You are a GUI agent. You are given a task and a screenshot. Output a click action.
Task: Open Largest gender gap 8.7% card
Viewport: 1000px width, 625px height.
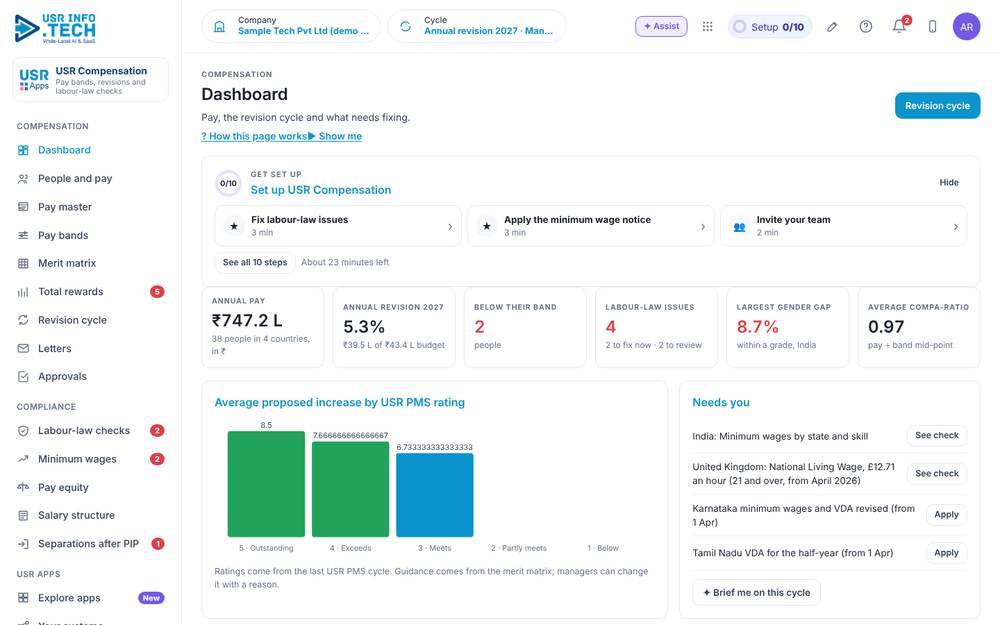788,327
